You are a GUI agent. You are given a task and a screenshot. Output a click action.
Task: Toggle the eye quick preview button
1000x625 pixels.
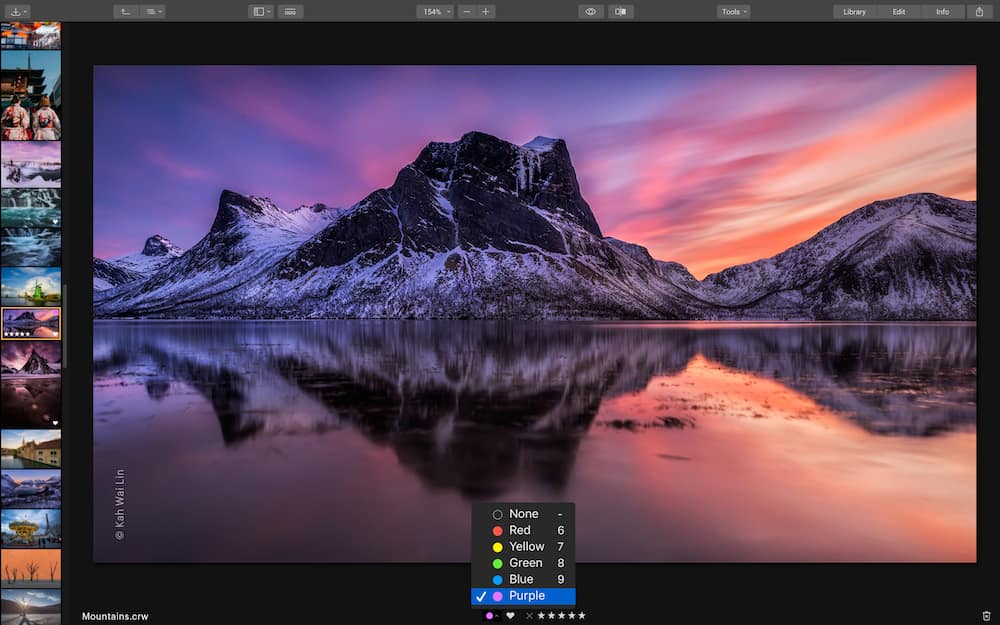tap(590, 11)
